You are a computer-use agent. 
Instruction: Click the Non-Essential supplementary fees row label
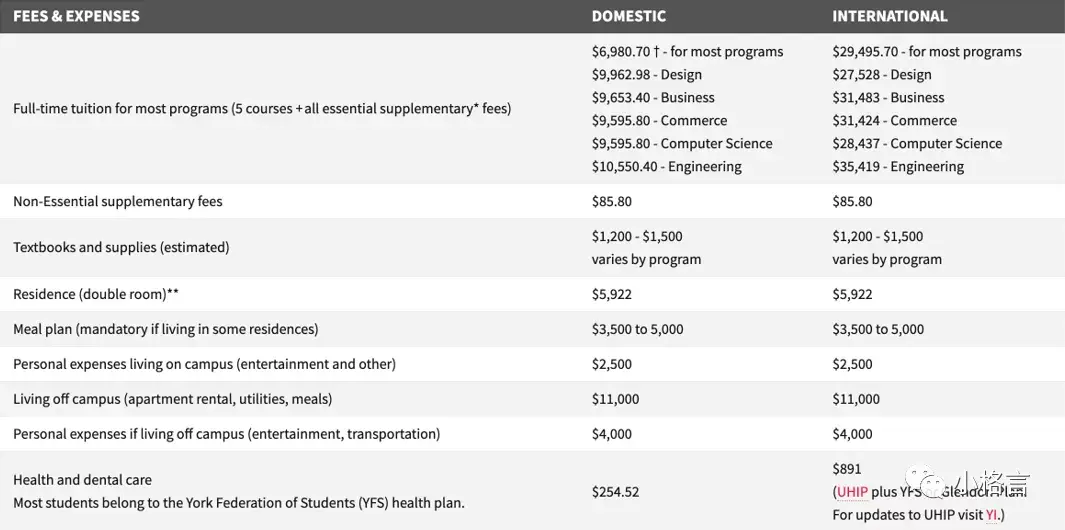[x=118, y=201]
